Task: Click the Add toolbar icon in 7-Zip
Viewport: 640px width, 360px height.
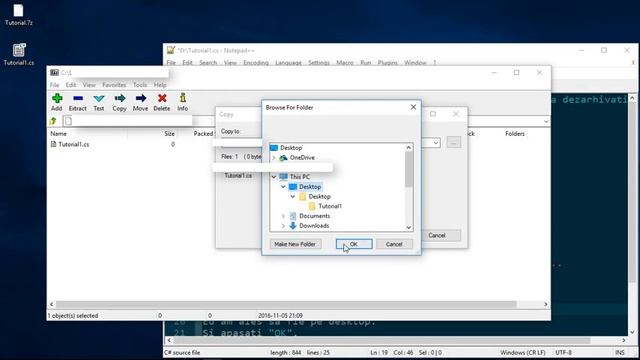Action: tap(57, 102)
